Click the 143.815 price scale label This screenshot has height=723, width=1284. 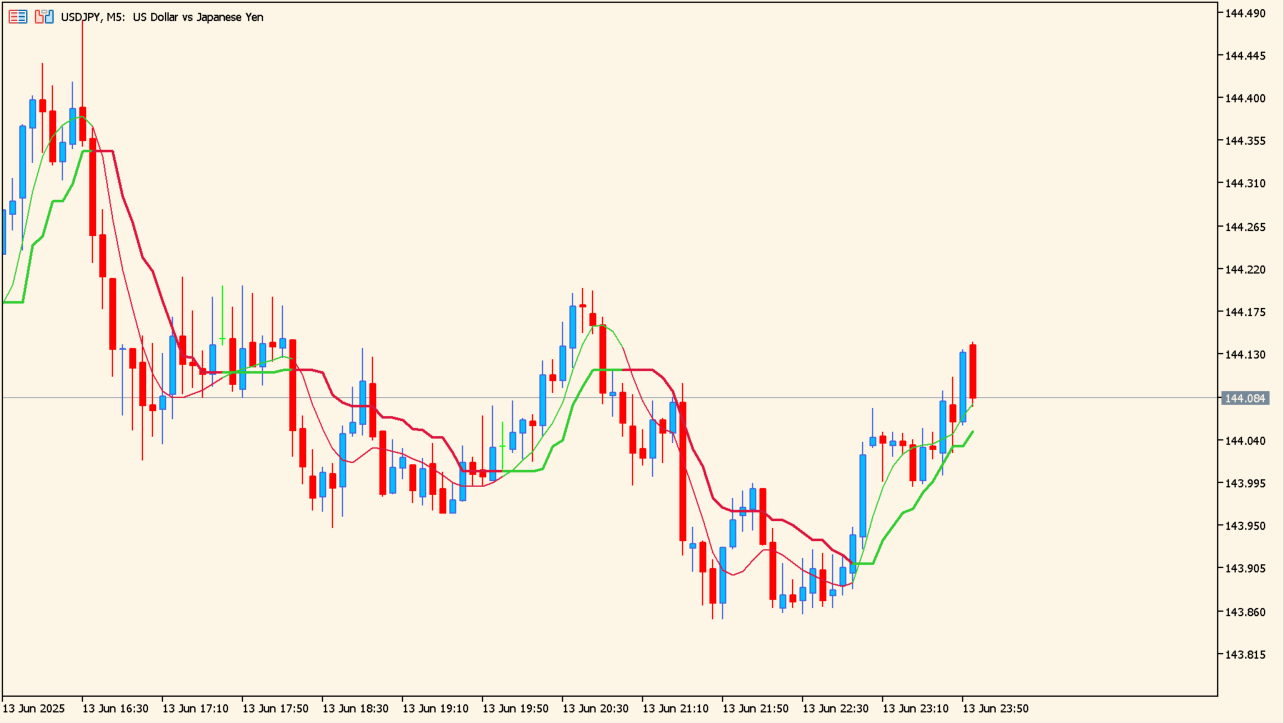1245,655
